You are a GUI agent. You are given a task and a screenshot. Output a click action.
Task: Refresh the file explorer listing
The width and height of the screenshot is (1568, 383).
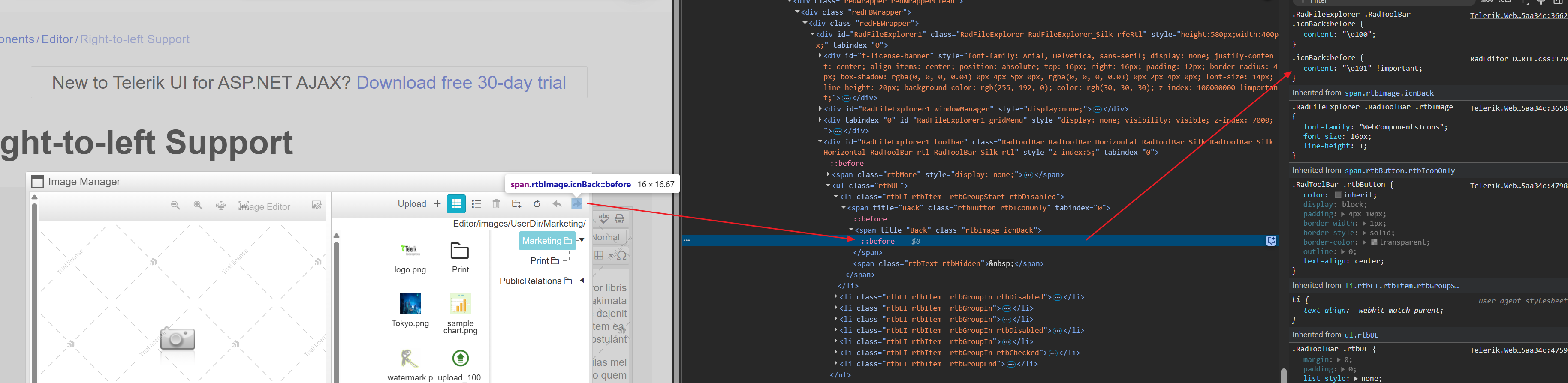pos(537,203)
